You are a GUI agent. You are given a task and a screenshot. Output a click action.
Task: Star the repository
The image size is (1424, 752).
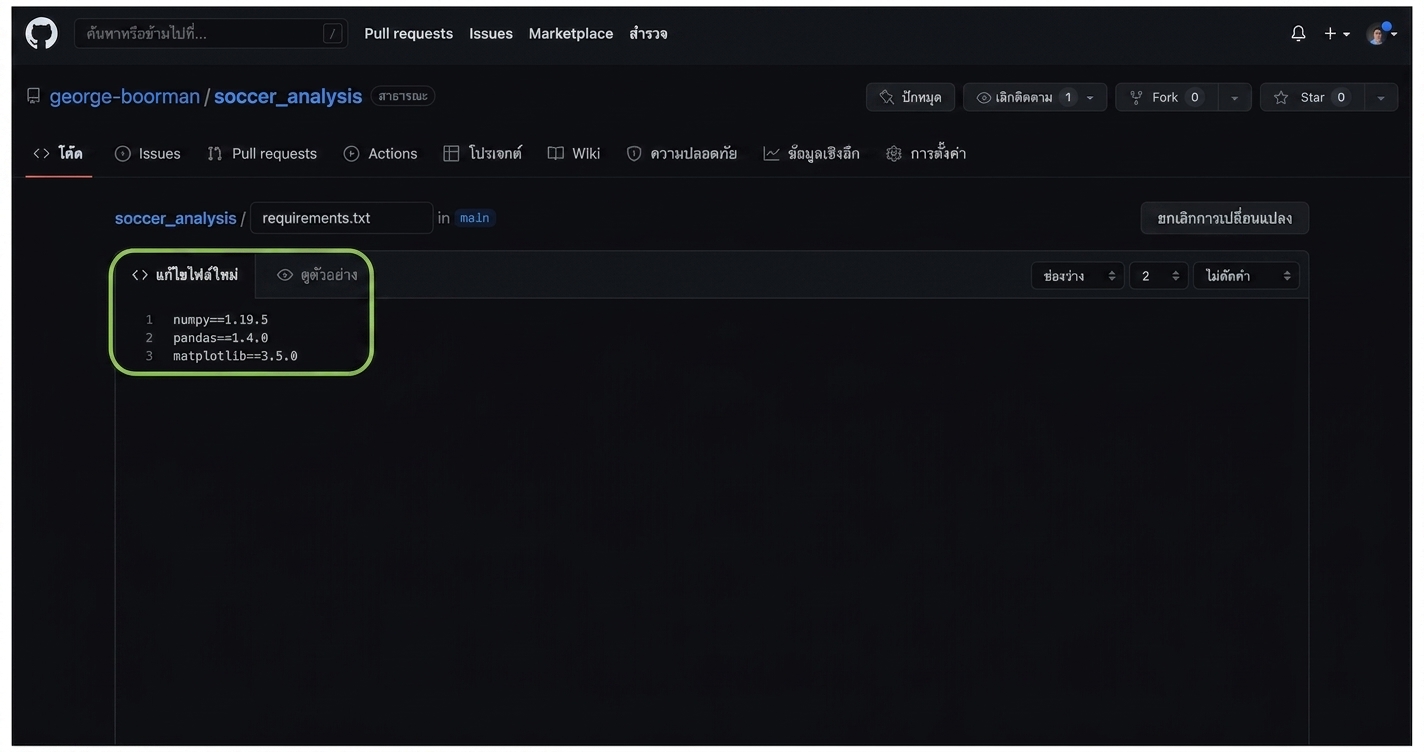(x=1311, y=97)
